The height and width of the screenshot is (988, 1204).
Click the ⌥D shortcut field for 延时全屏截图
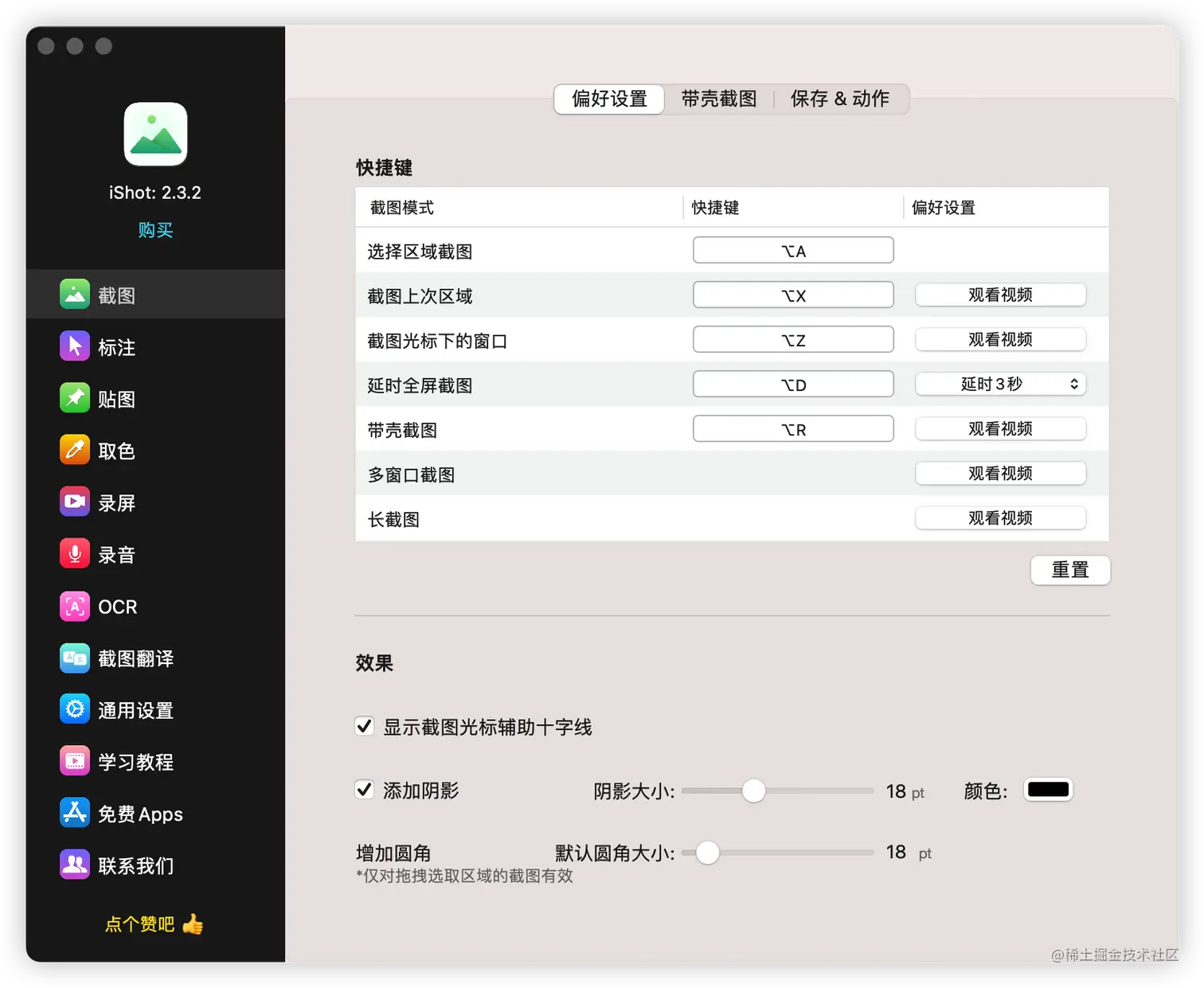(x=793, y=384)
